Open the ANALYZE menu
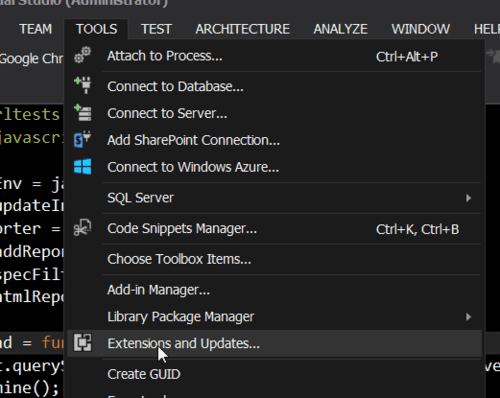The width and height of the screenshot is (500, 398). [340, 29]
